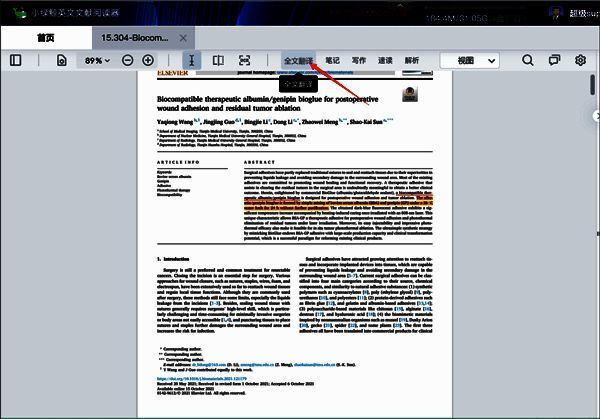Open the 89% zoom level dropdown
Image resolution: width=600 pixels, height=419 pixels.
coord(98,61)
